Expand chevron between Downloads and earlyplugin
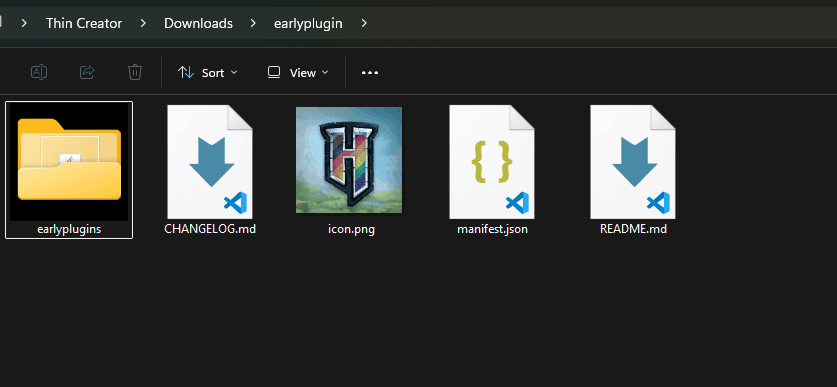The height and width of the screenshot is (387, 837). click(253, 23)
